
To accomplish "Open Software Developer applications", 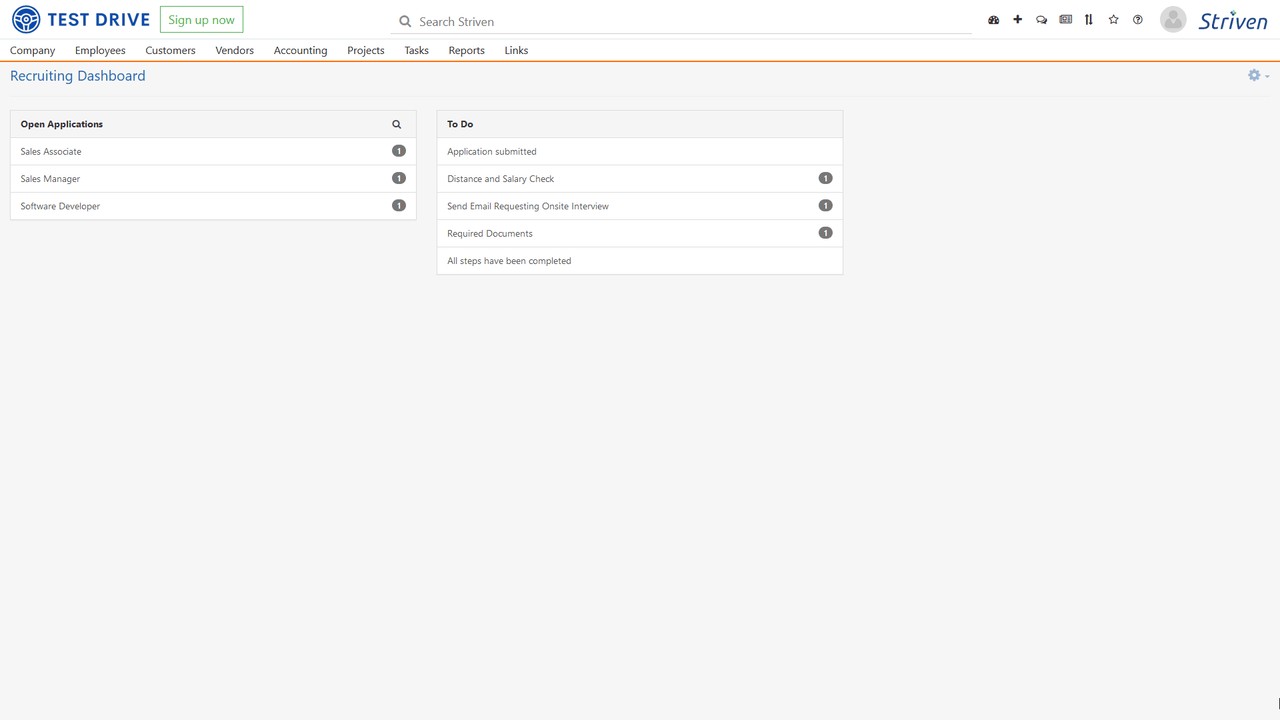I will click(60, 206).
